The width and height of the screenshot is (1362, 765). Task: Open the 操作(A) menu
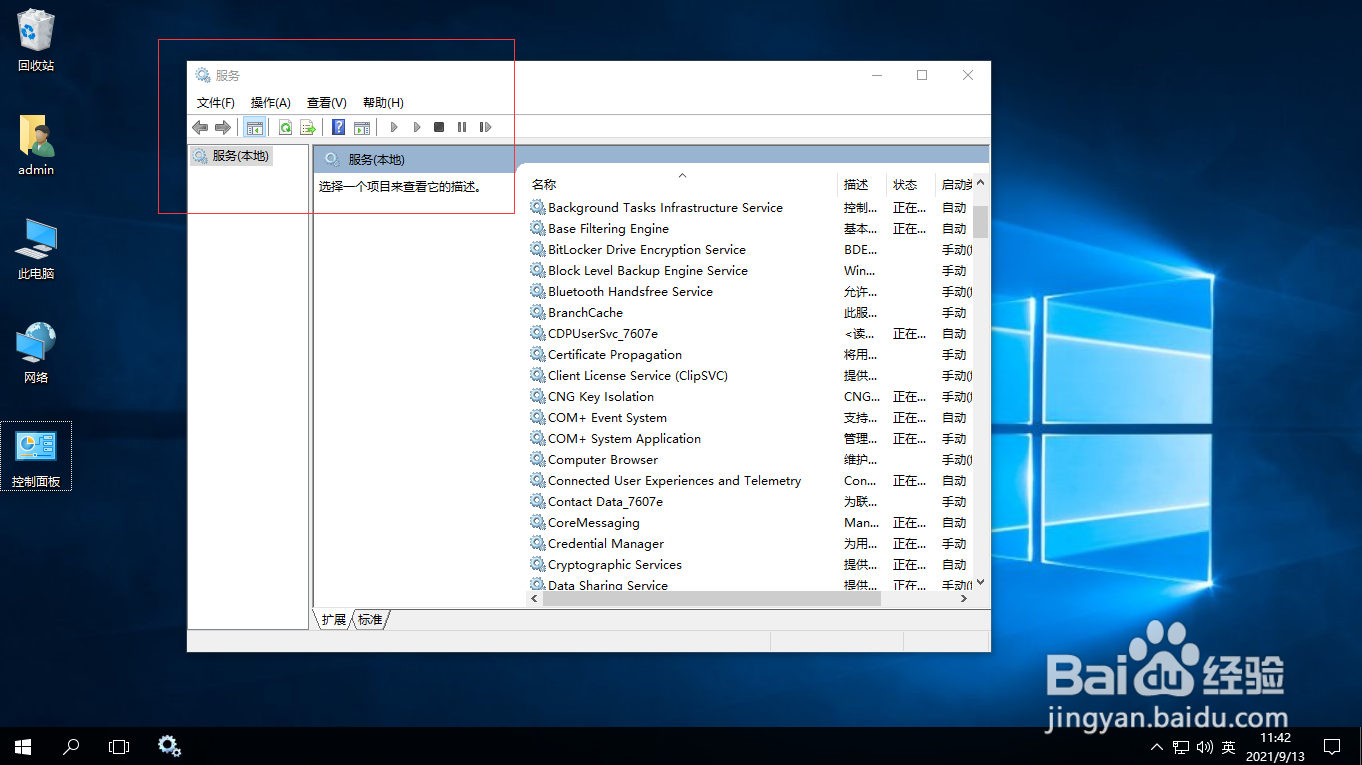[271, 103]
